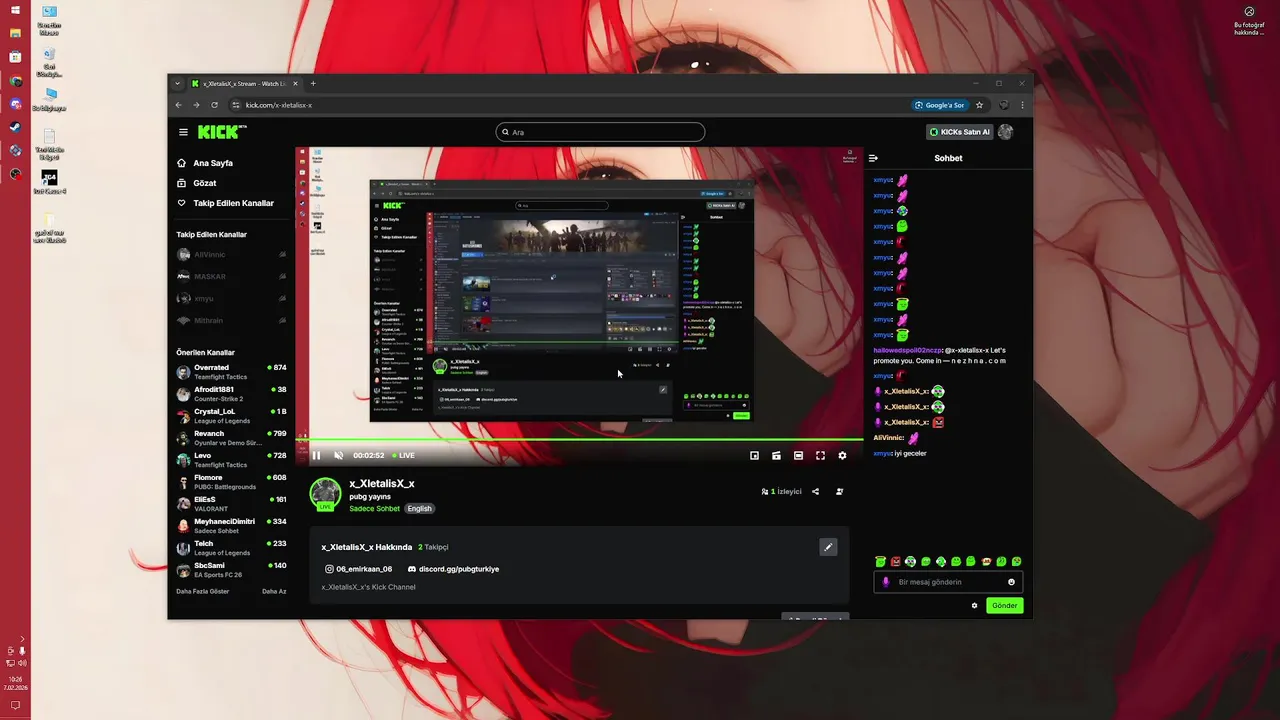Open recommended channel Crystal_LoL

[231, 416]
